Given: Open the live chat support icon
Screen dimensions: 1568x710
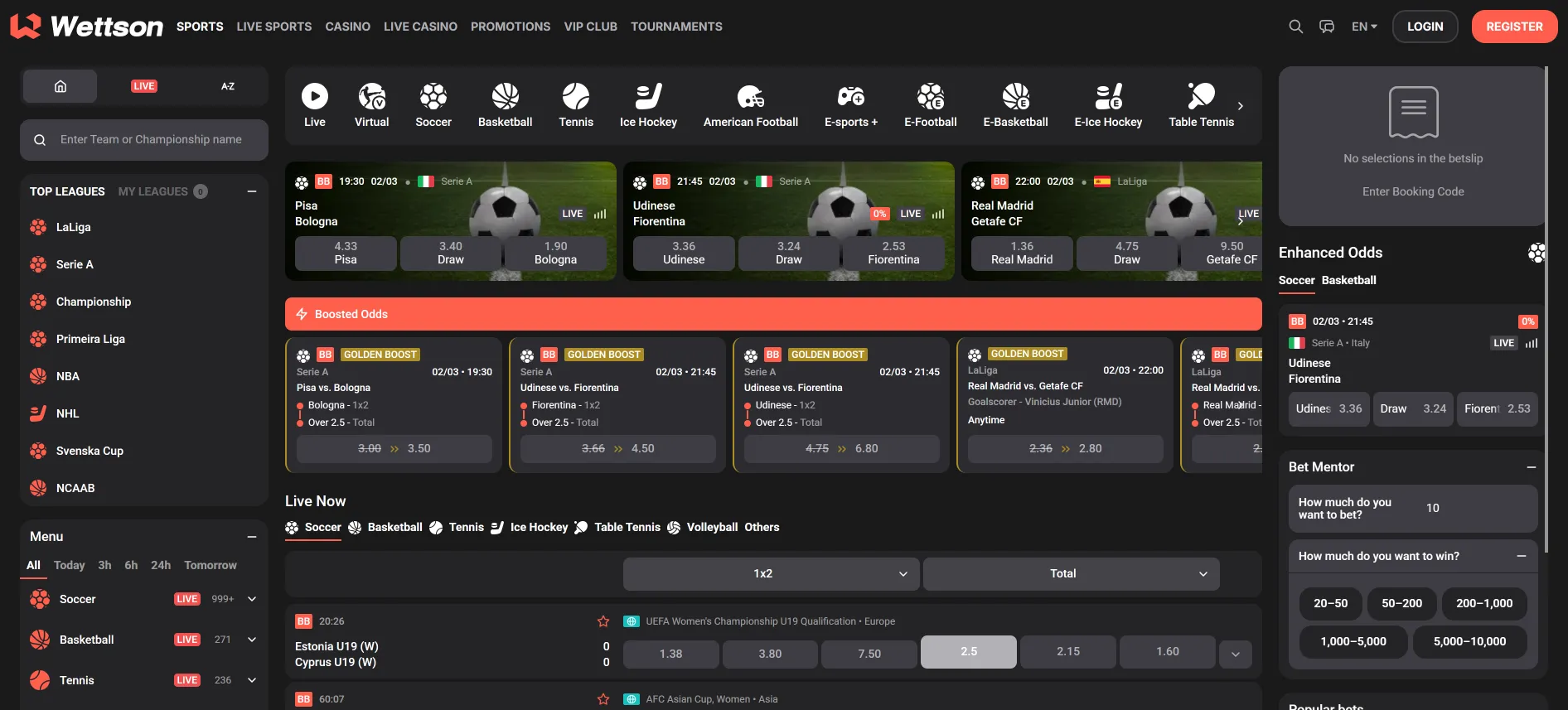Looking at the screenshot, I should 1327,27.
